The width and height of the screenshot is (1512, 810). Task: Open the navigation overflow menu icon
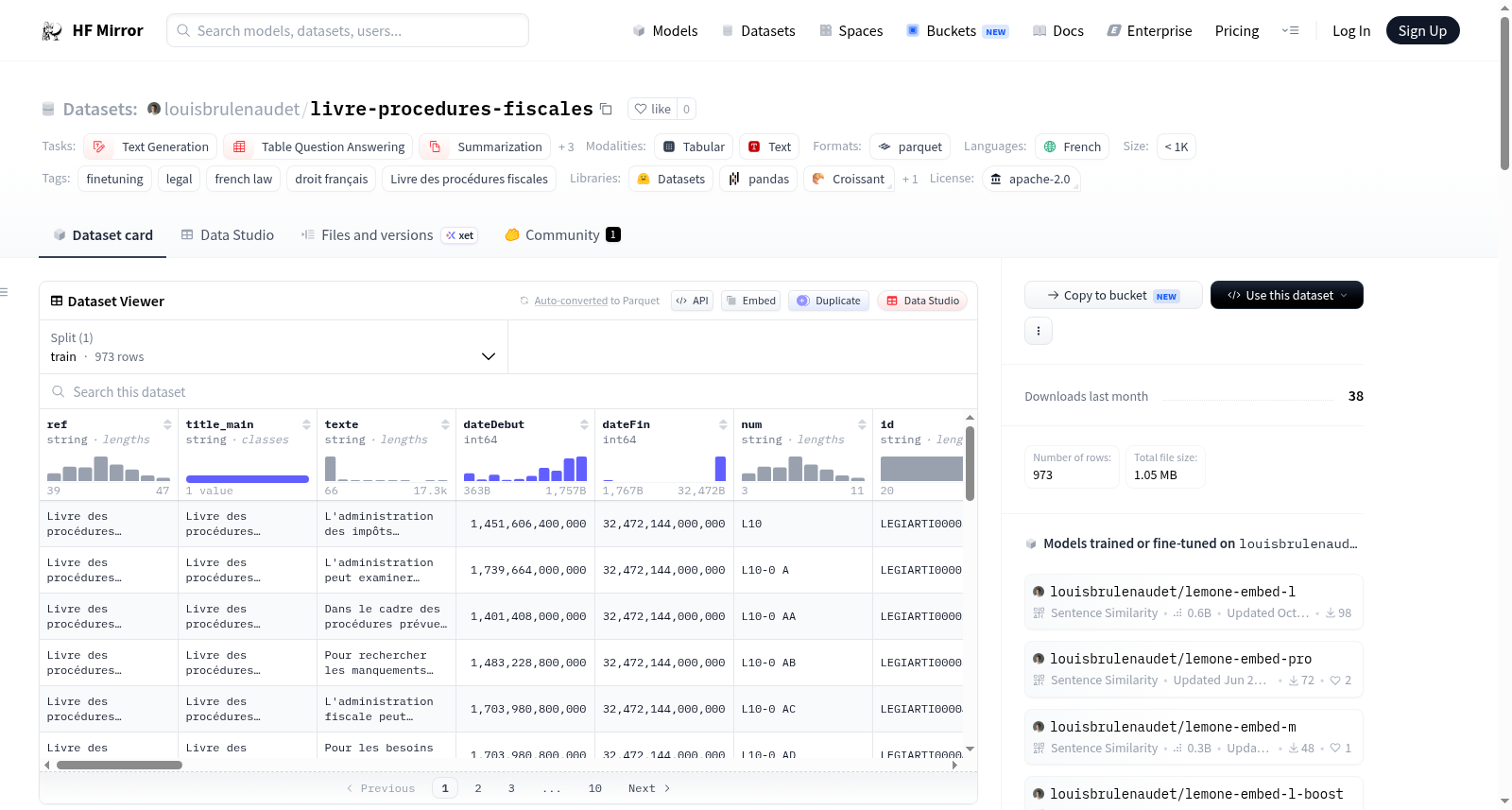click(x=1290, y=31)
